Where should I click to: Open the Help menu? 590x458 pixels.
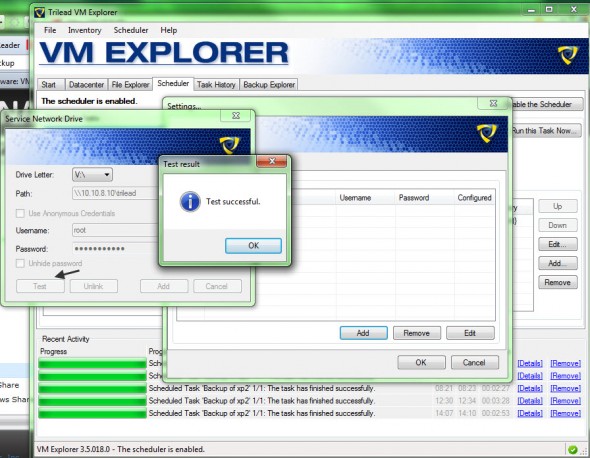[169, 30]
